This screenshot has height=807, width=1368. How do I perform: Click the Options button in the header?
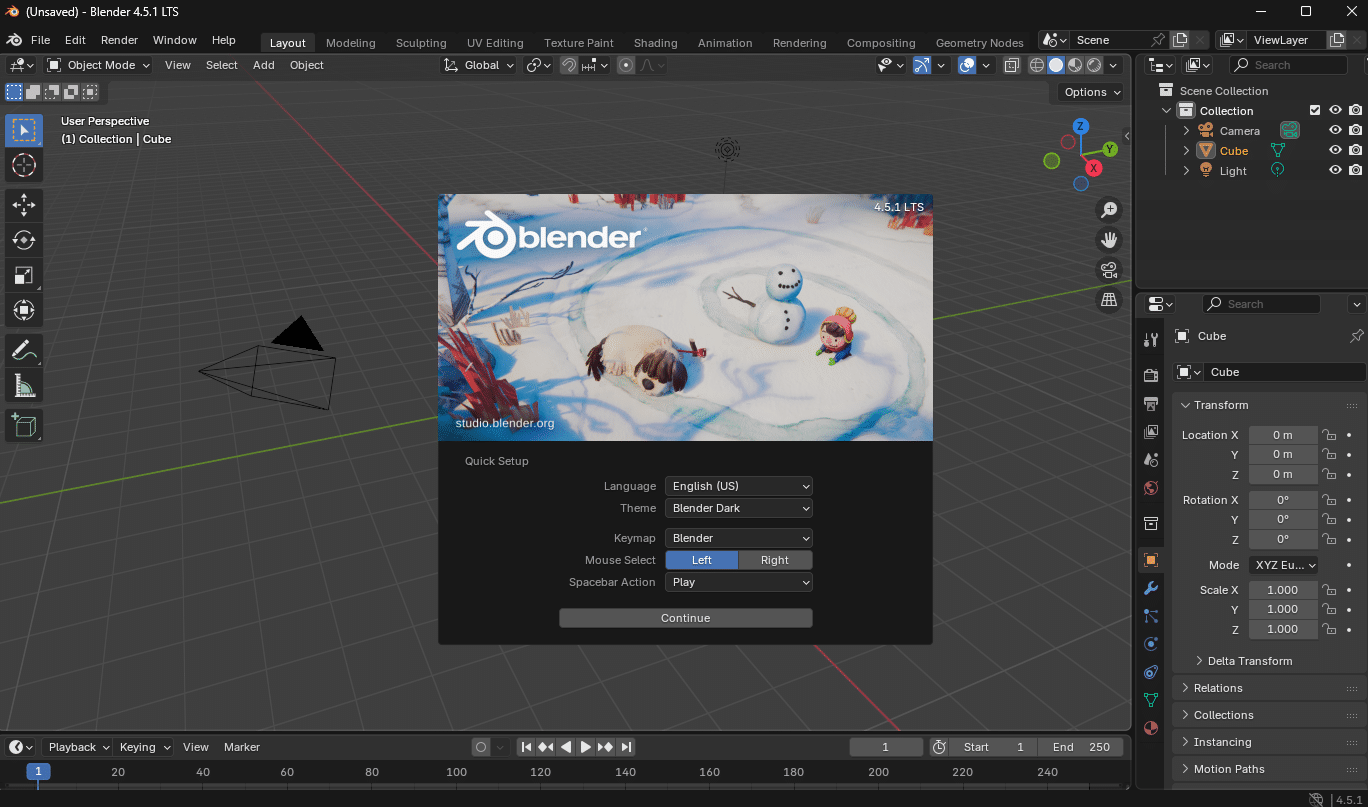[1089, 91]
